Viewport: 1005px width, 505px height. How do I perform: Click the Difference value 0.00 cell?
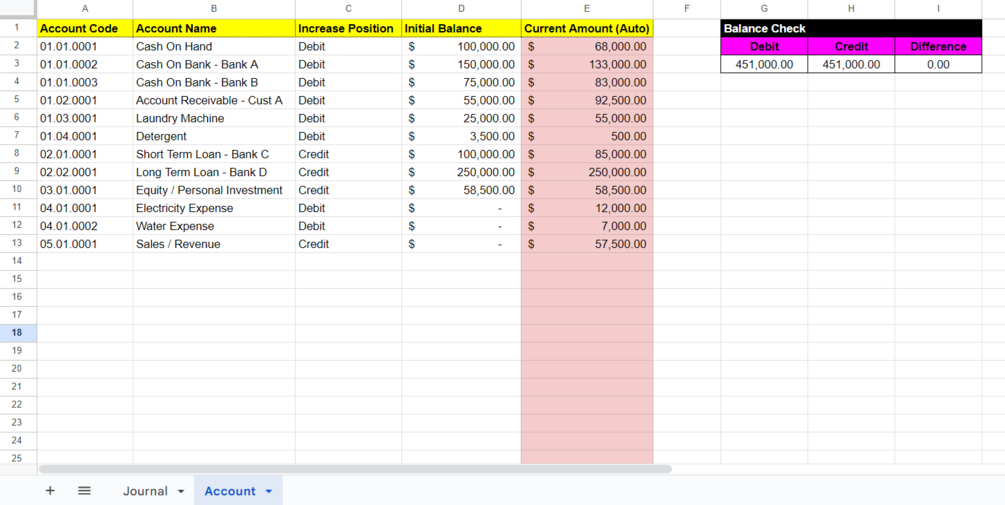coord(938,65)
